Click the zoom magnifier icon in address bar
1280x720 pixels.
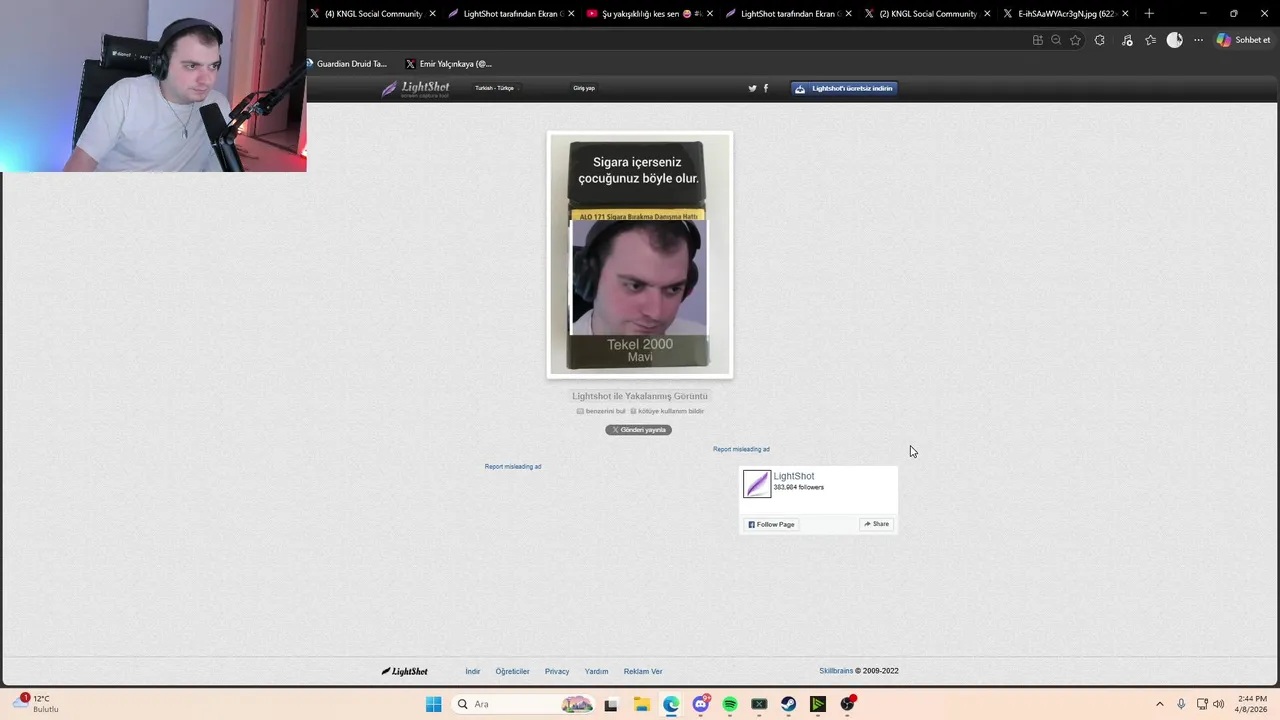(x=1056, y=40)
